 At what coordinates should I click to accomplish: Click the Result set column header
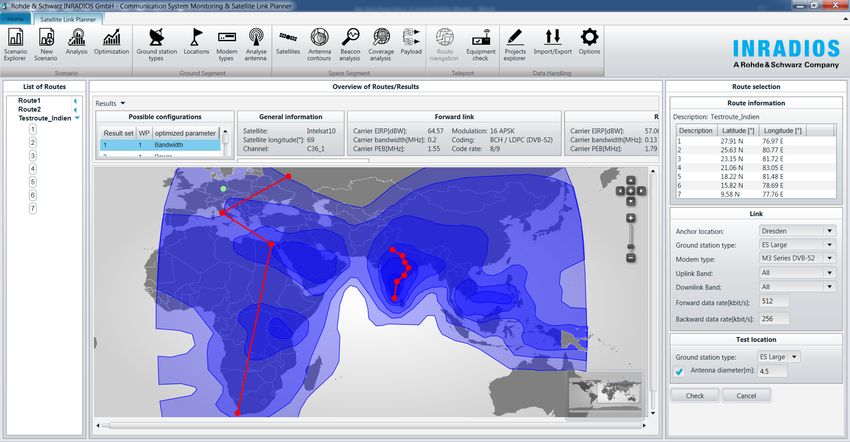118,133
